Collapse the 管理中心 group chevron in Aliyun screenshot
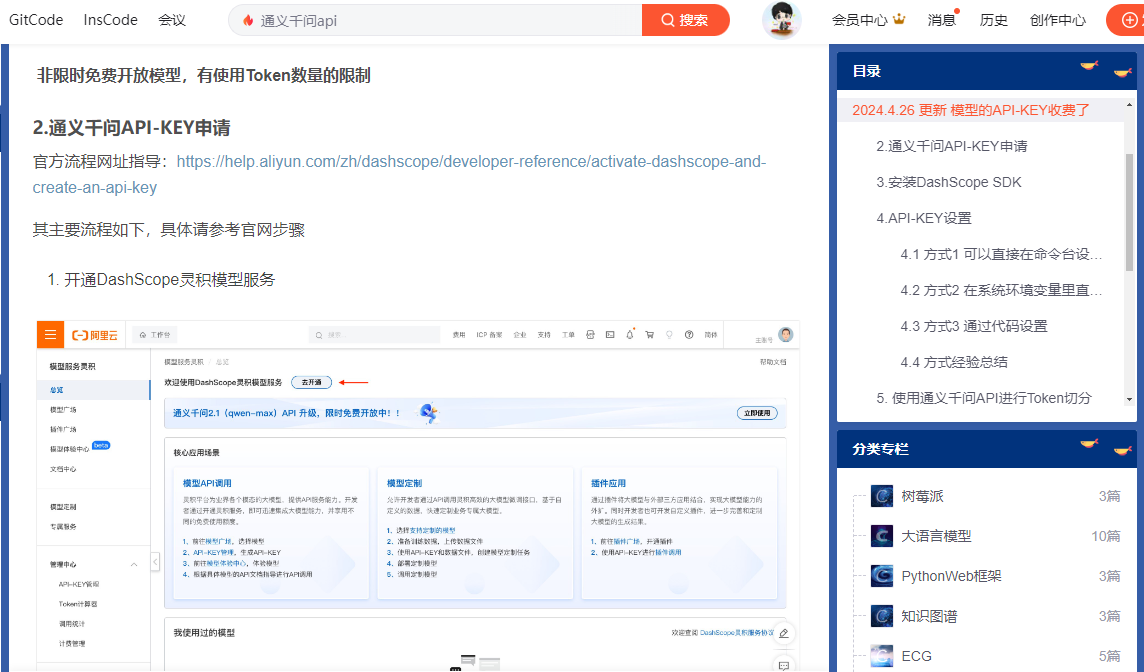 click(x=134, y=565)
